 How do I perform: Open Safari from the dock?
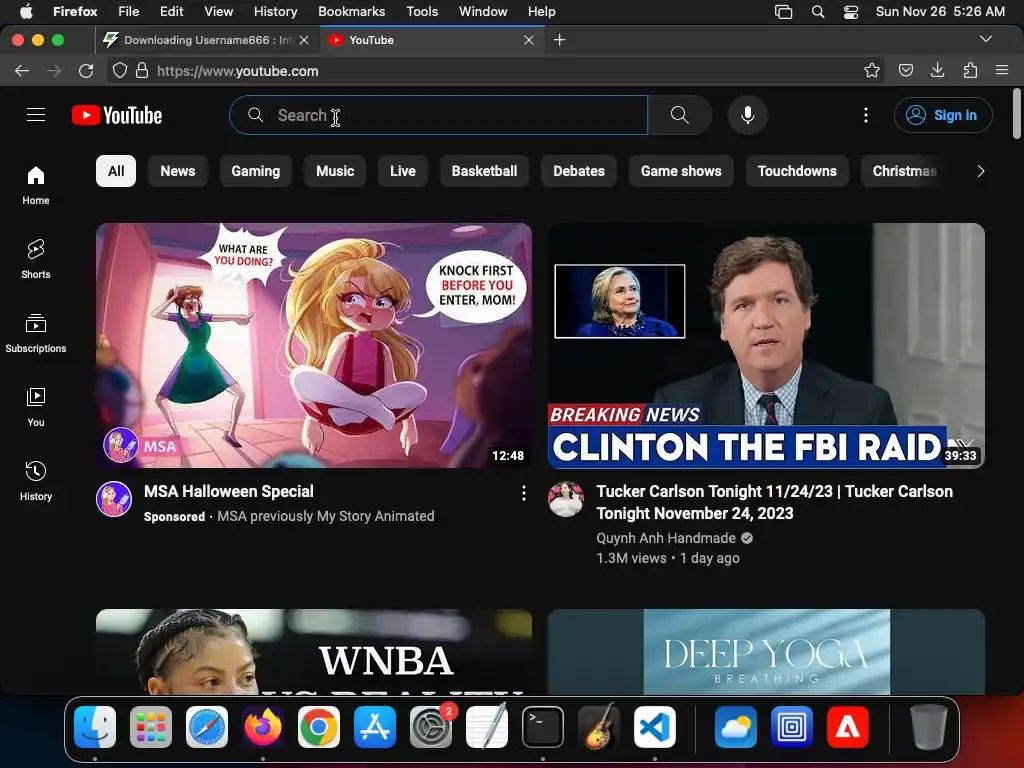(x=207, y=727)
